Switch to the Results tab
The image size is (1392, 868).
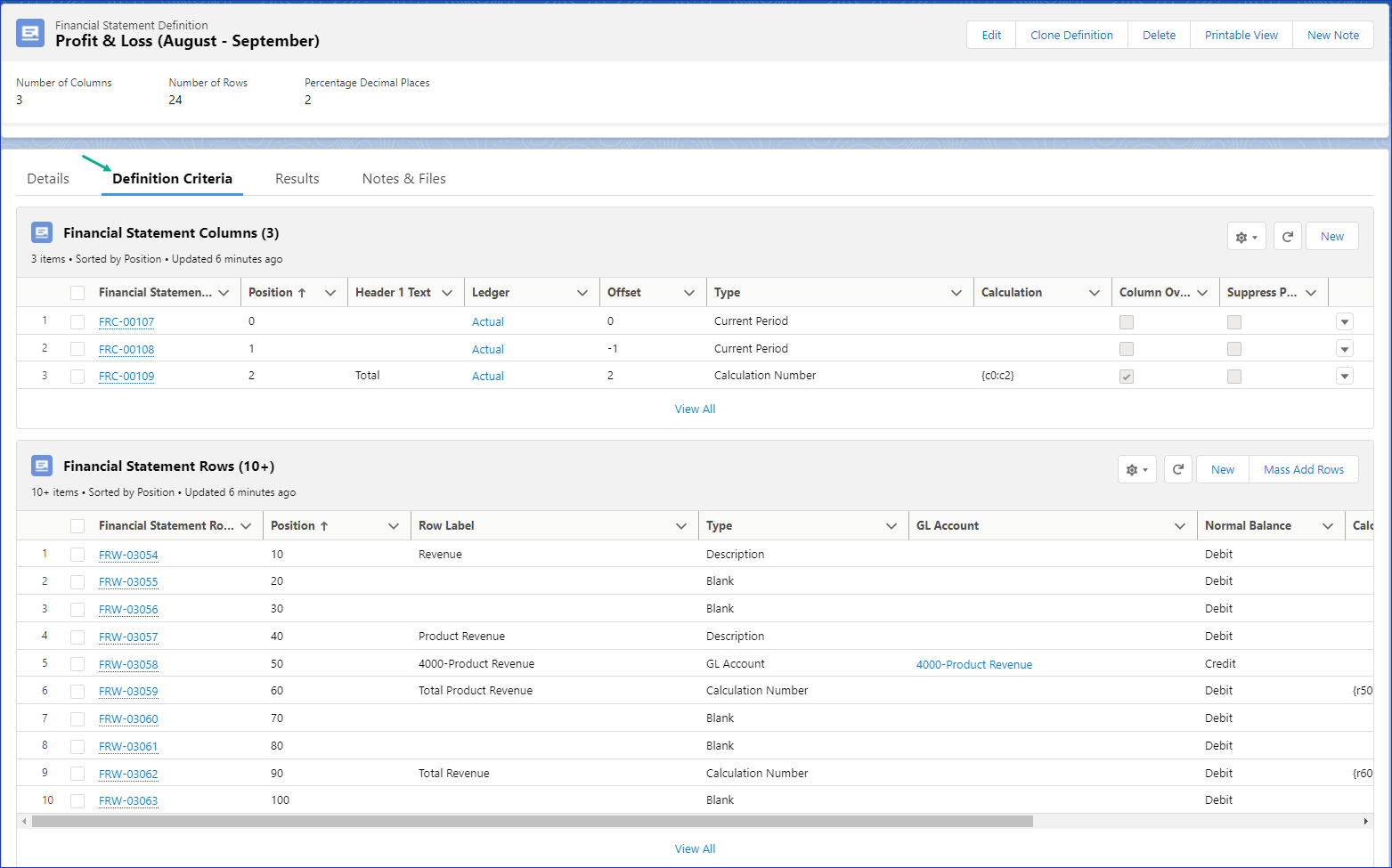click(297, 179)
